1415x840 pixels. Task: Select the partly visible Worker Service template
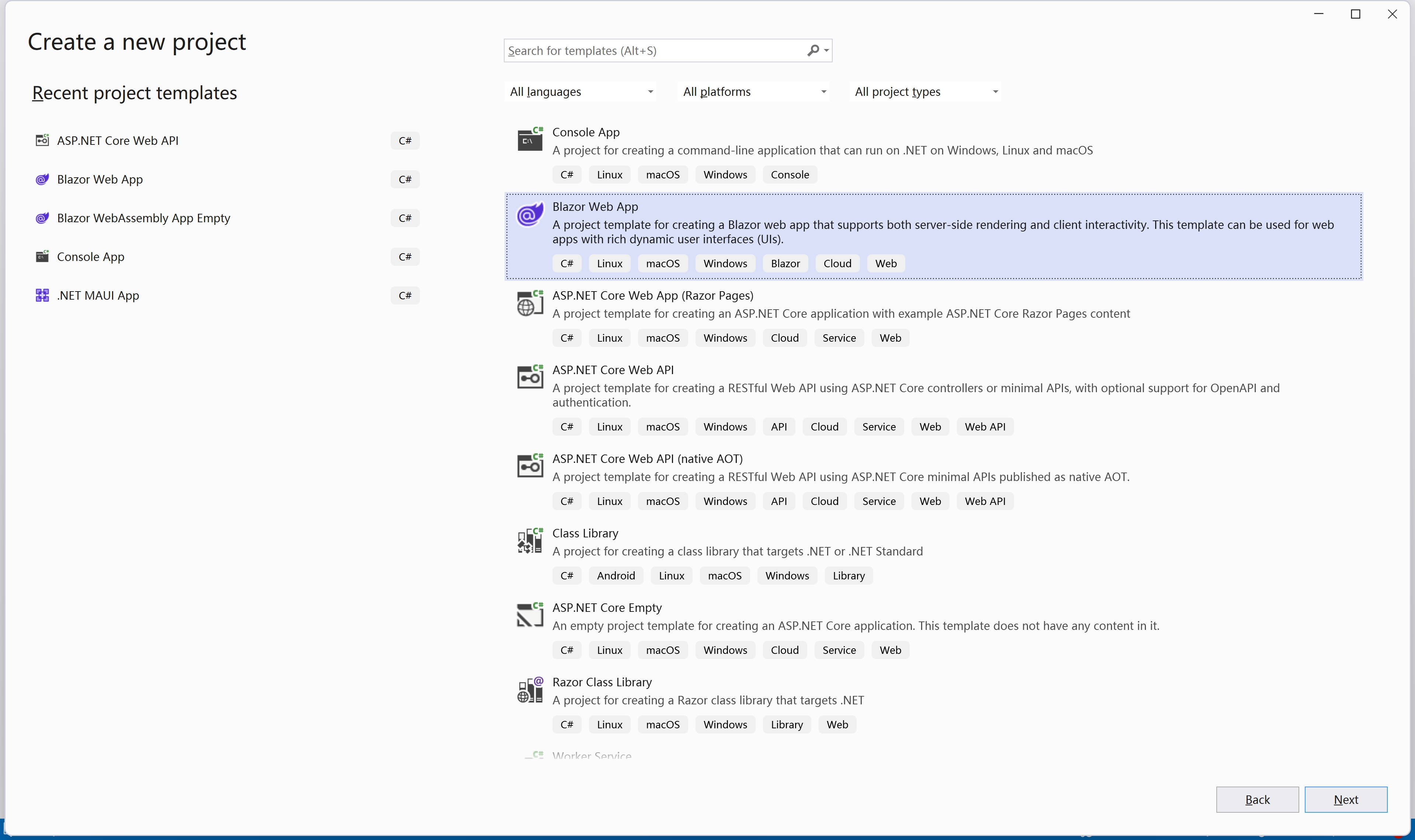click(592, 756)
